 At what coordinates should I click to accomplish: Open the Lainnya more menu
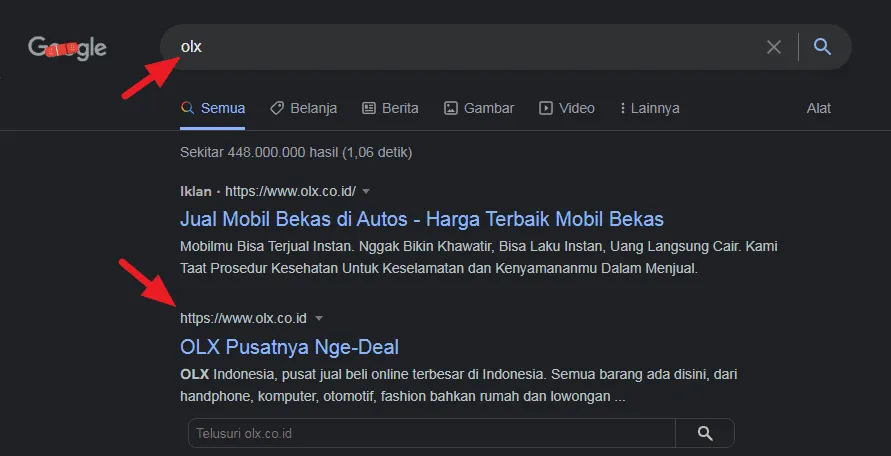pyautogui.click(x=649, y=108)
